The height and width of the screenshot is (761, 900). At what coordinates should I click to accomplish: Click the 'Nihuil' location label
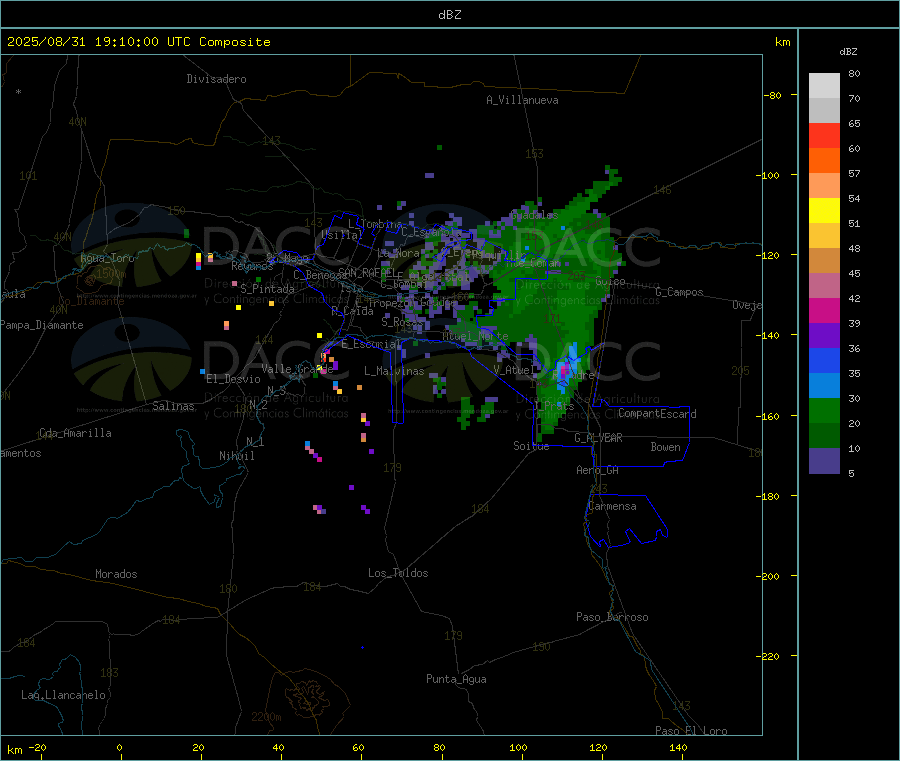[x=237, y=456]
